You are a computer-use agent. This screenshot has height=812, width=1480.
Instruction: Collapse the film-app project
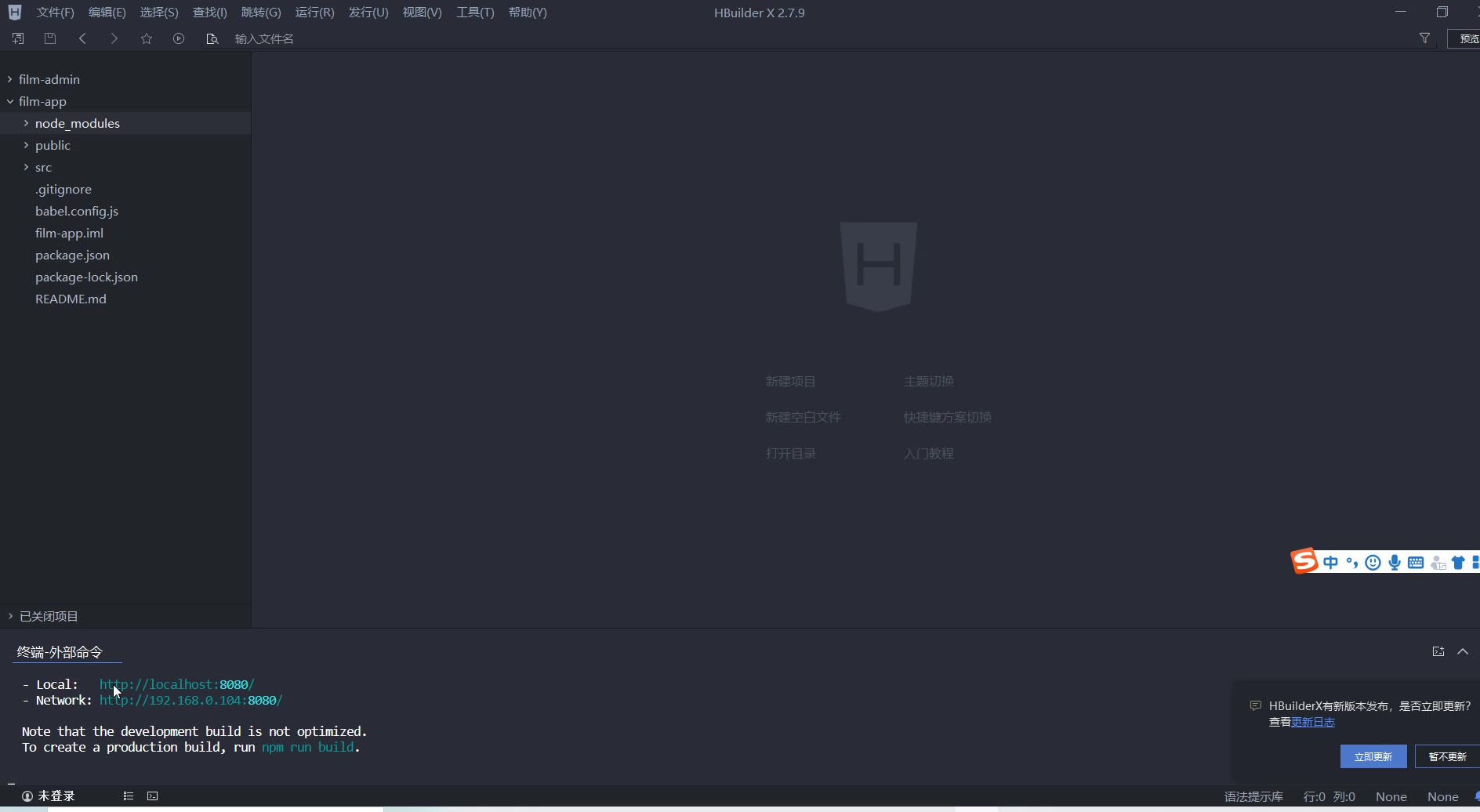pos(10,101)
